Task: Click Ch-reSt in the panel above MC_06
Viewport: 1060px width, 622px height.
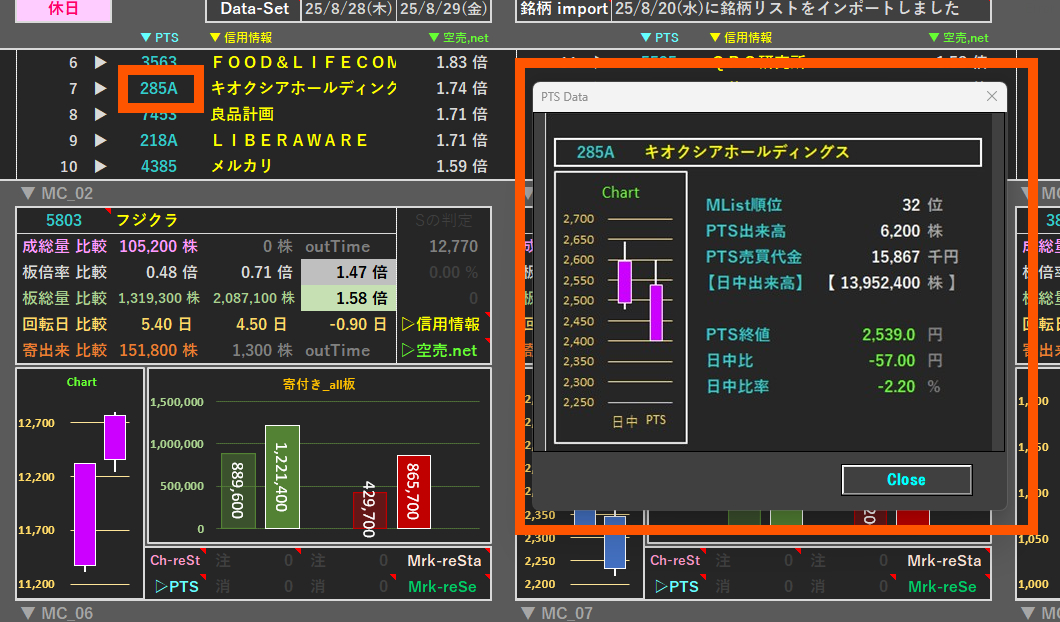Action: (175, 560)
